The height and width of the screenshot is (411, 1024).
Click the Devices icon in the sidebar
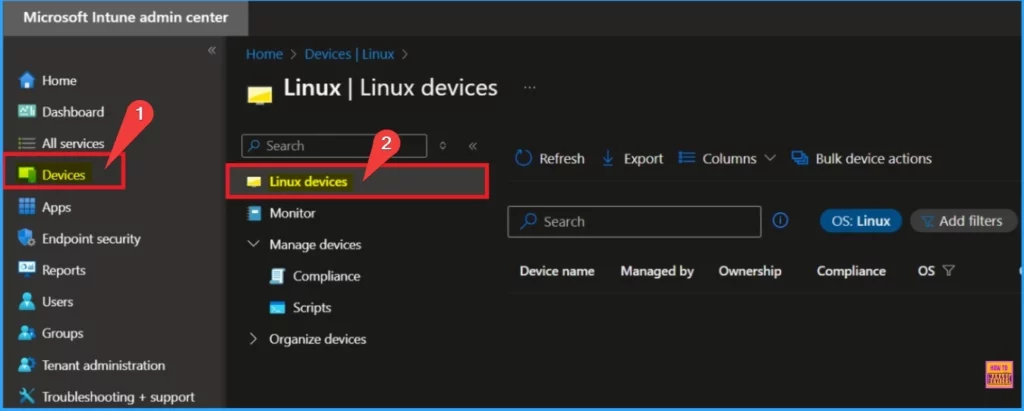pyautogui.click(x=27, y=175)
